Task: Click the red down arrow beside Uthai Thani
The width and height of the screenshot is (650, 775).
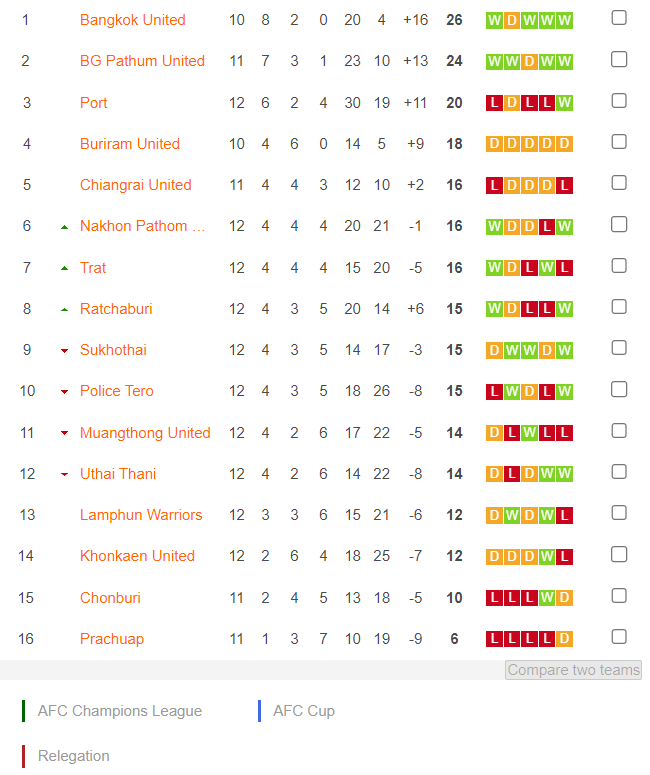Action: [x=64, y=474]
